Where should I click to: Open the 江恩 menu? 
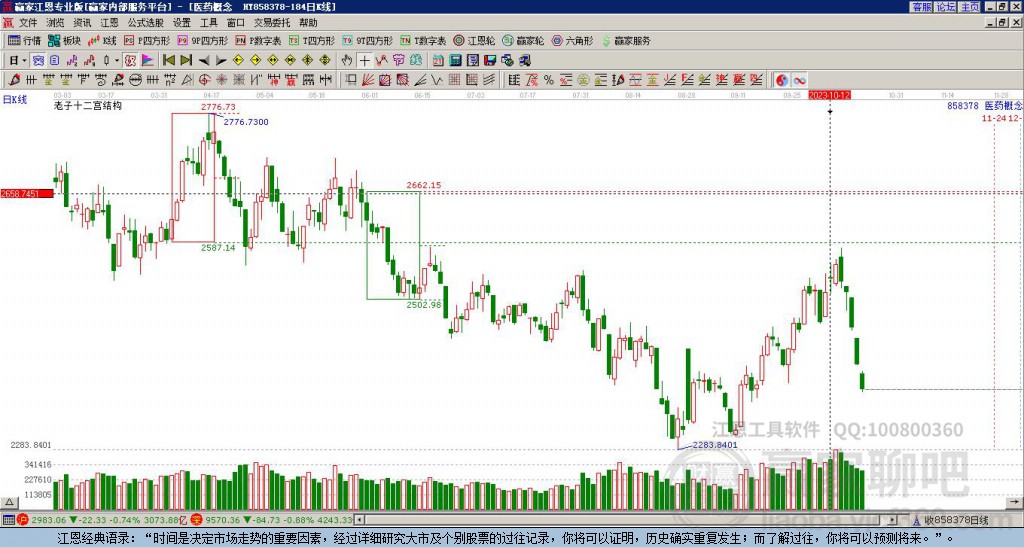pyautogui.click(x=109, y=23)
